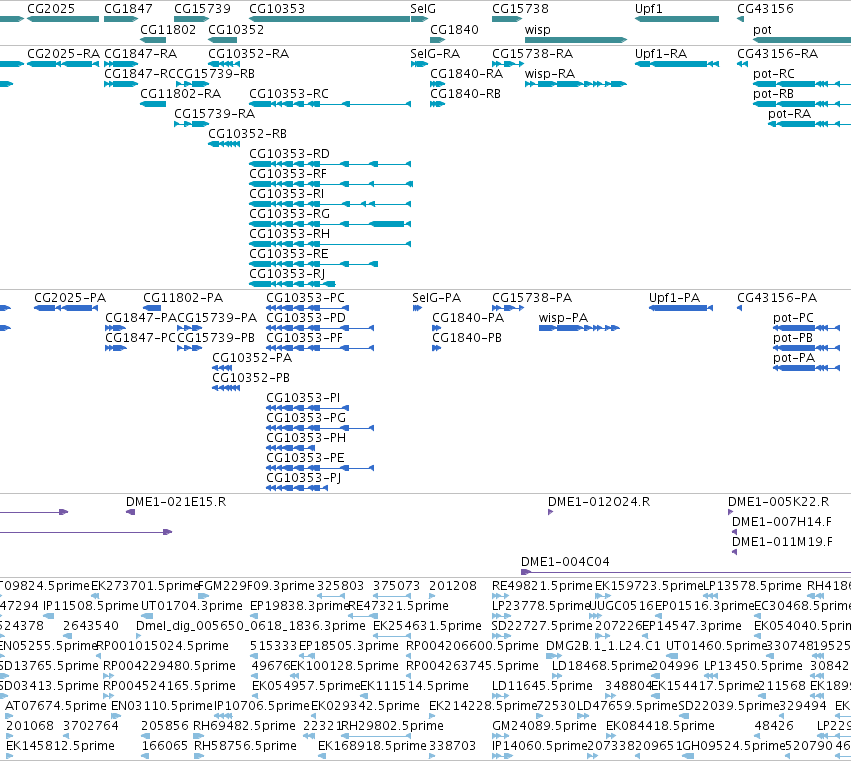This screenshot has height=761, width=851.
Task: Open the CG15738 gene label
Action: [520, 9]
